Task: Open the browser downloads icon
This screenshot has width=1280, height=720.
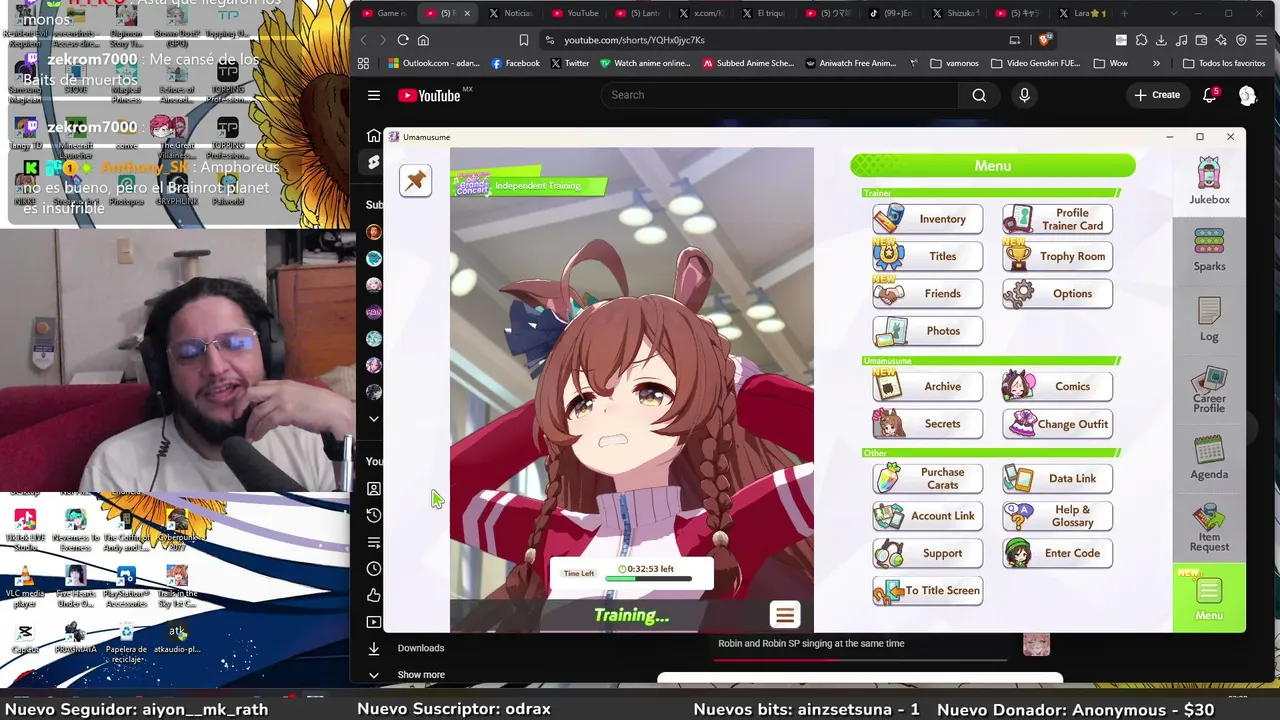Action: pyautogui.click(x=1162, y=40)
